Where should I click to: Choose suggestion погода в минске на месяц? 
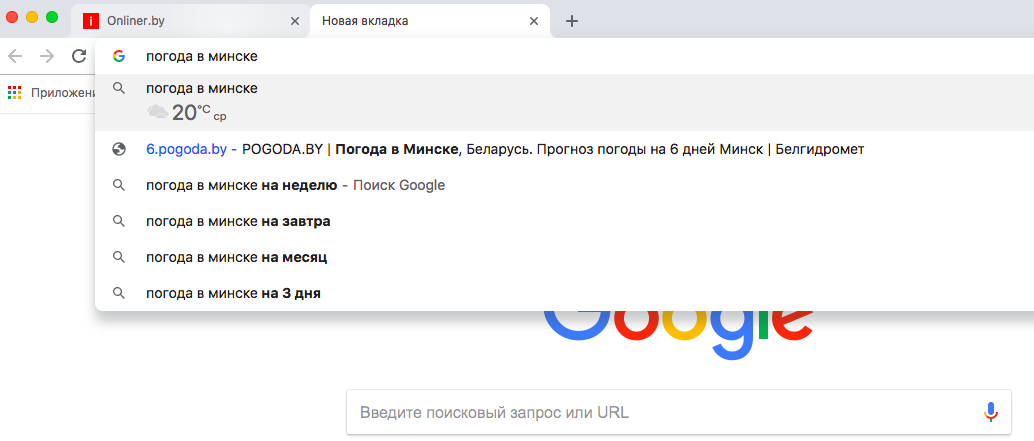pos(564,257)
